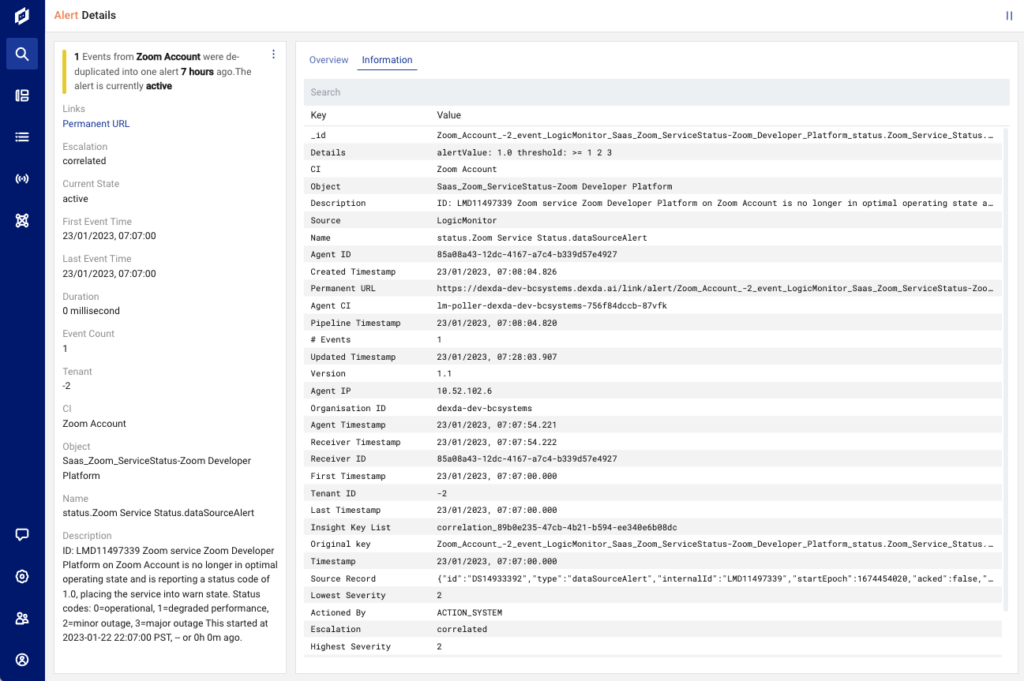The width and height of the screenshot is (1024, 681).
Task: Open the broadcast signal icon in the sidebar
Action: pos(22,179)
